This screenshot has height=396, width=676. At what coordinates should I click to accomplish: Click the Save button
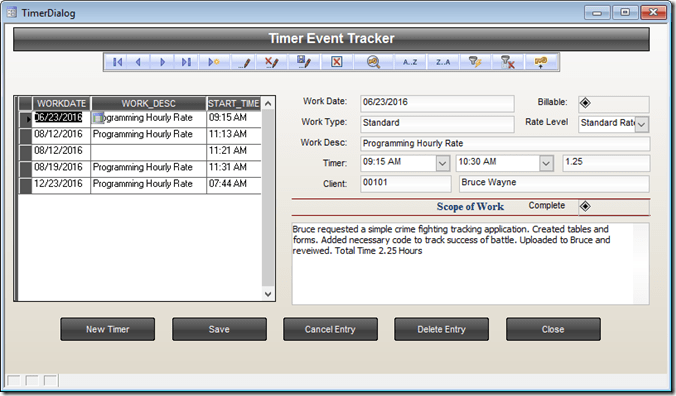tap(219, 329)
